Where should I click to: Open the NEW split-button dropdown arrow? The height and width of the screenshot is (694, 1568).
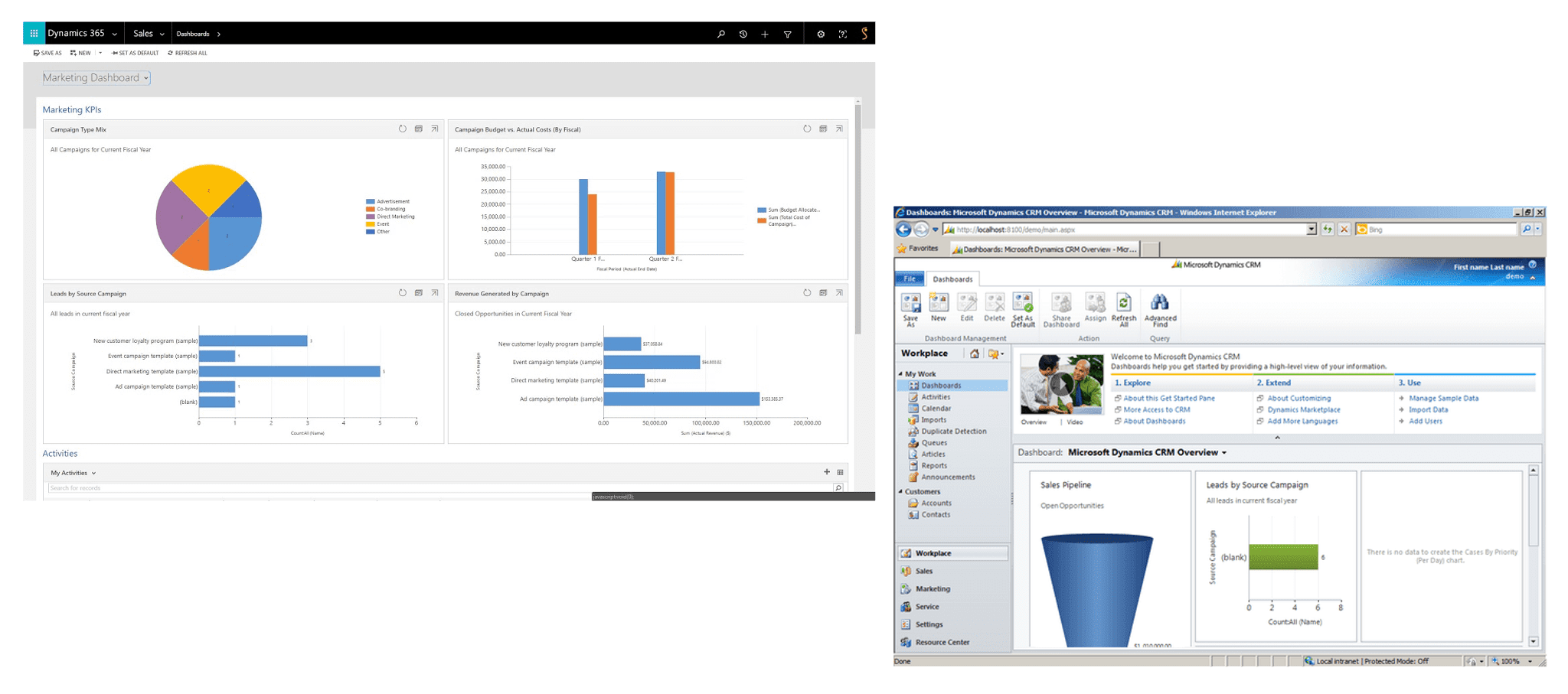point(100,53)
